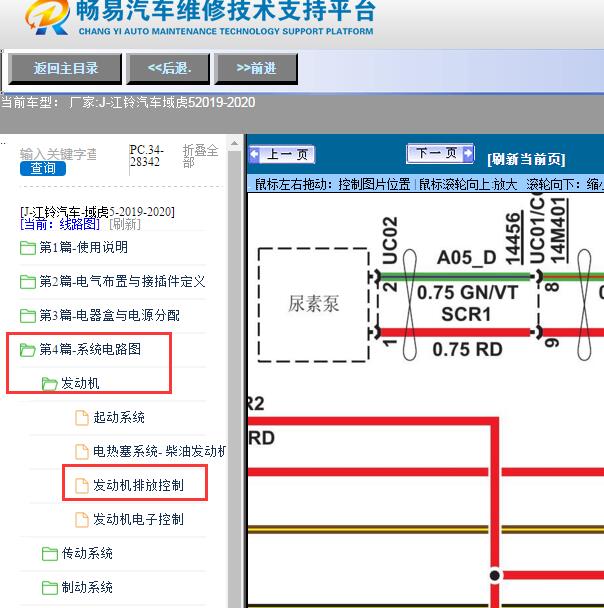This screenshot has width=604, height=608.
Task: Open the 起动系统 diagram page
Action: click(119, 418)
